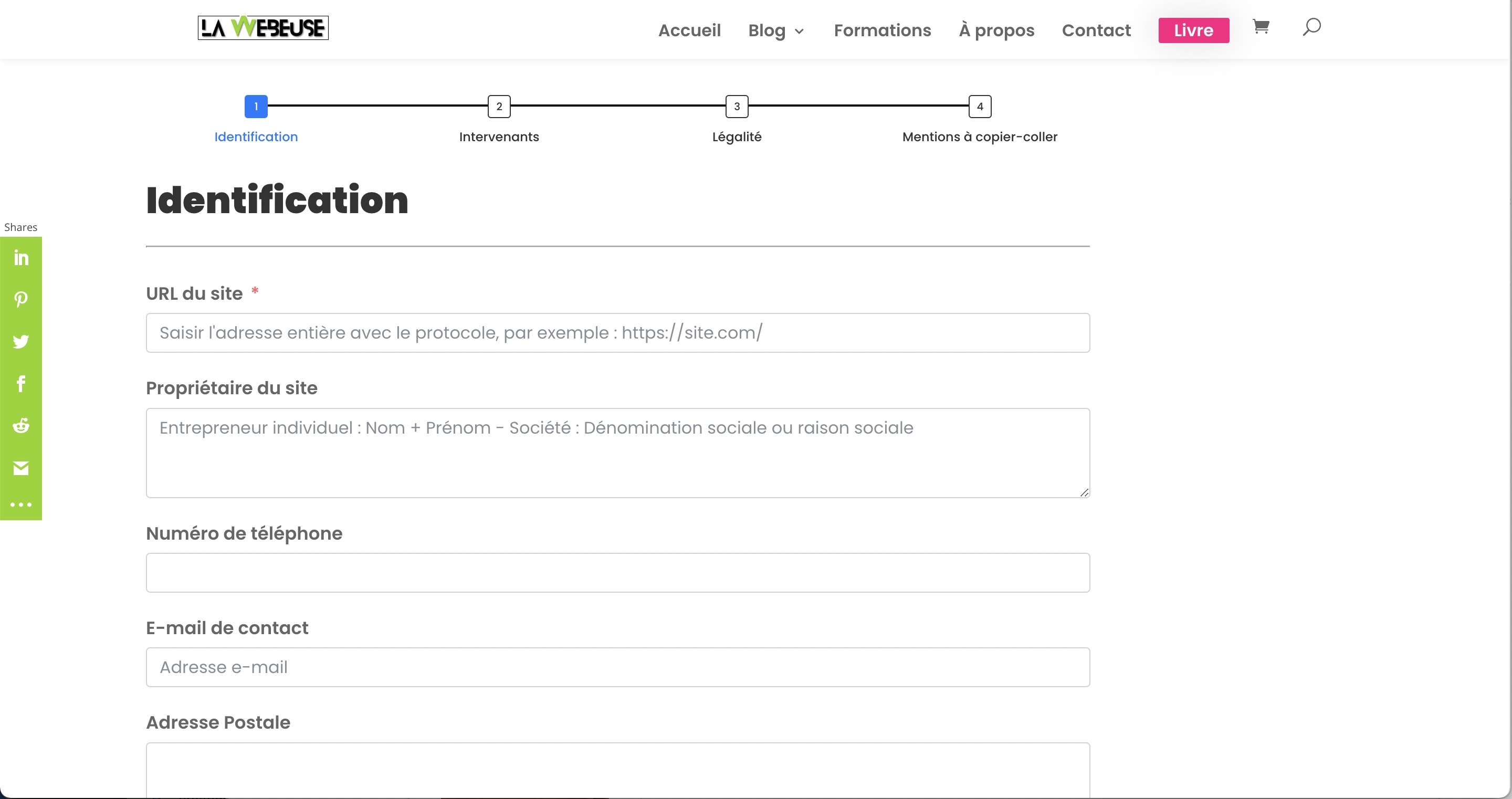The image size is (1512, 799).
Task: Open the site search magnifier
Action: pyautogui.click(x=1312, y=27)
